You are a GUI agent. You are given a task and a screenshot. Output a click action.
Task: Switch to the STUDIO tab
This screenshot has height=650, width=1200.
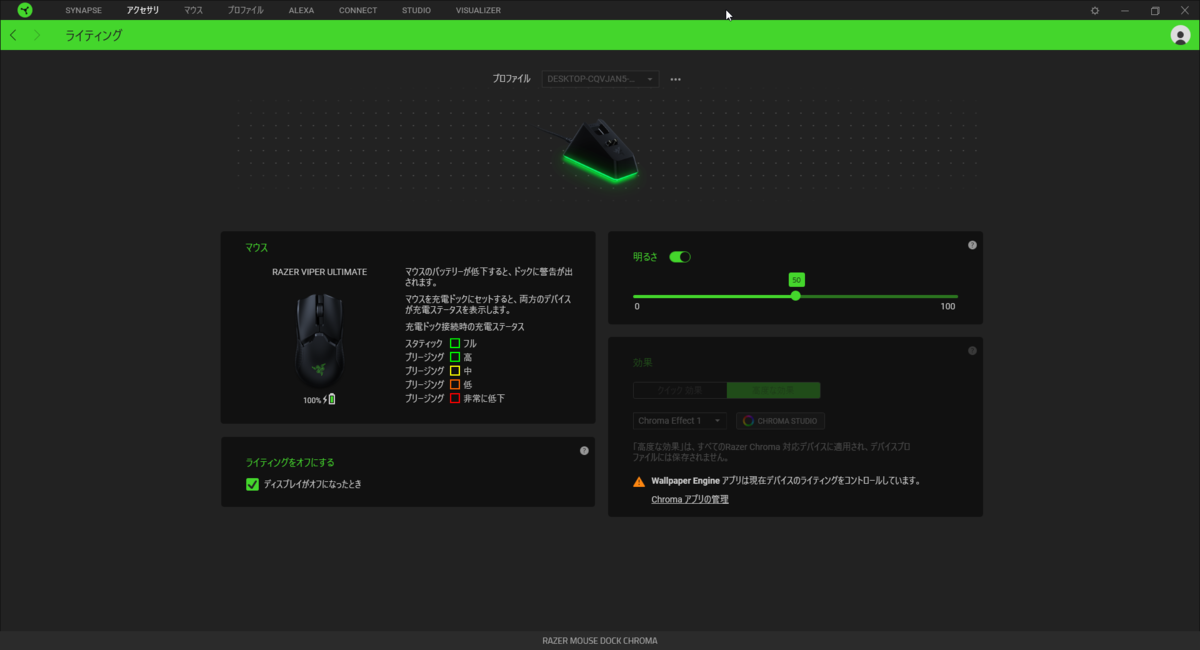[x=416, y=10]
